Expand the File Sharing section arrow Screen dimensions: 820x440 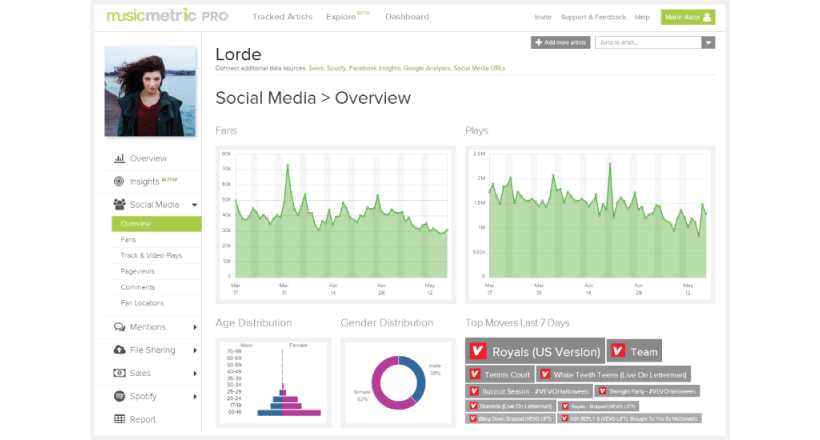click(195, 350)
